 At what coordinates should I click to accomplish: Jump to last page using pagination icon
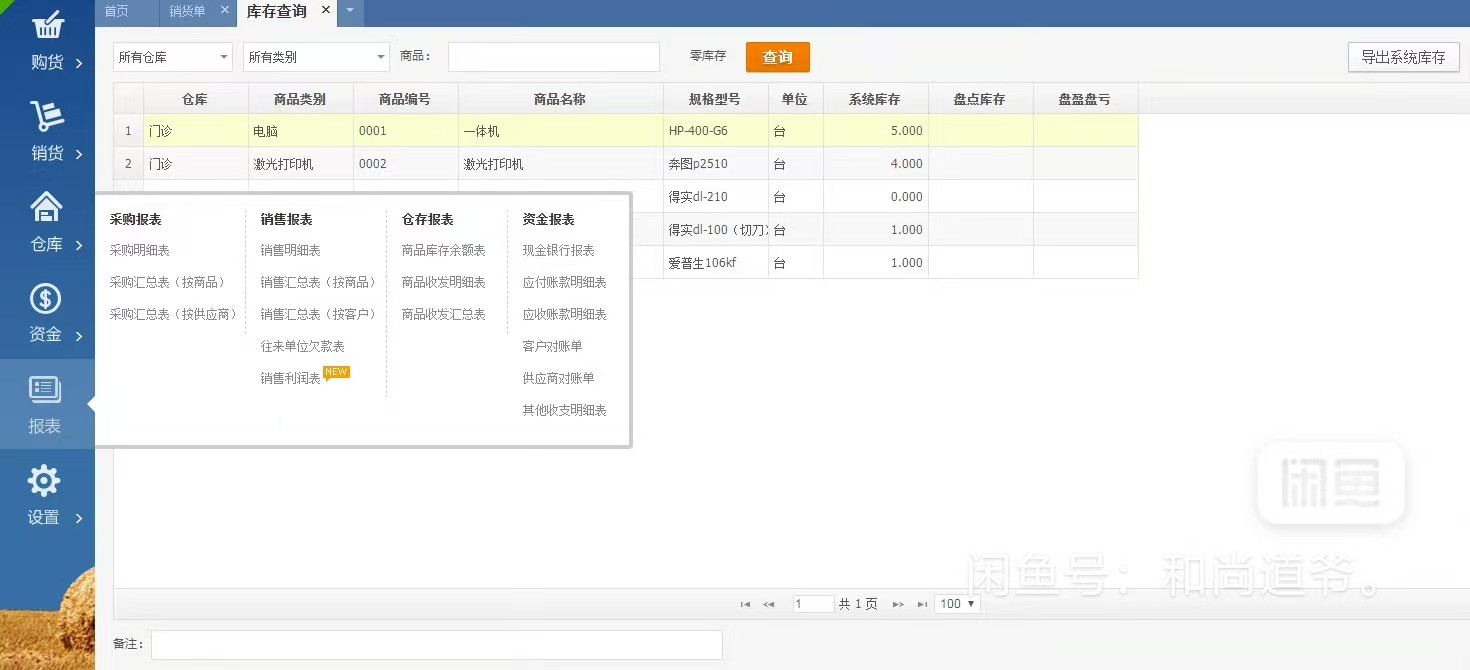pos(921,604)
